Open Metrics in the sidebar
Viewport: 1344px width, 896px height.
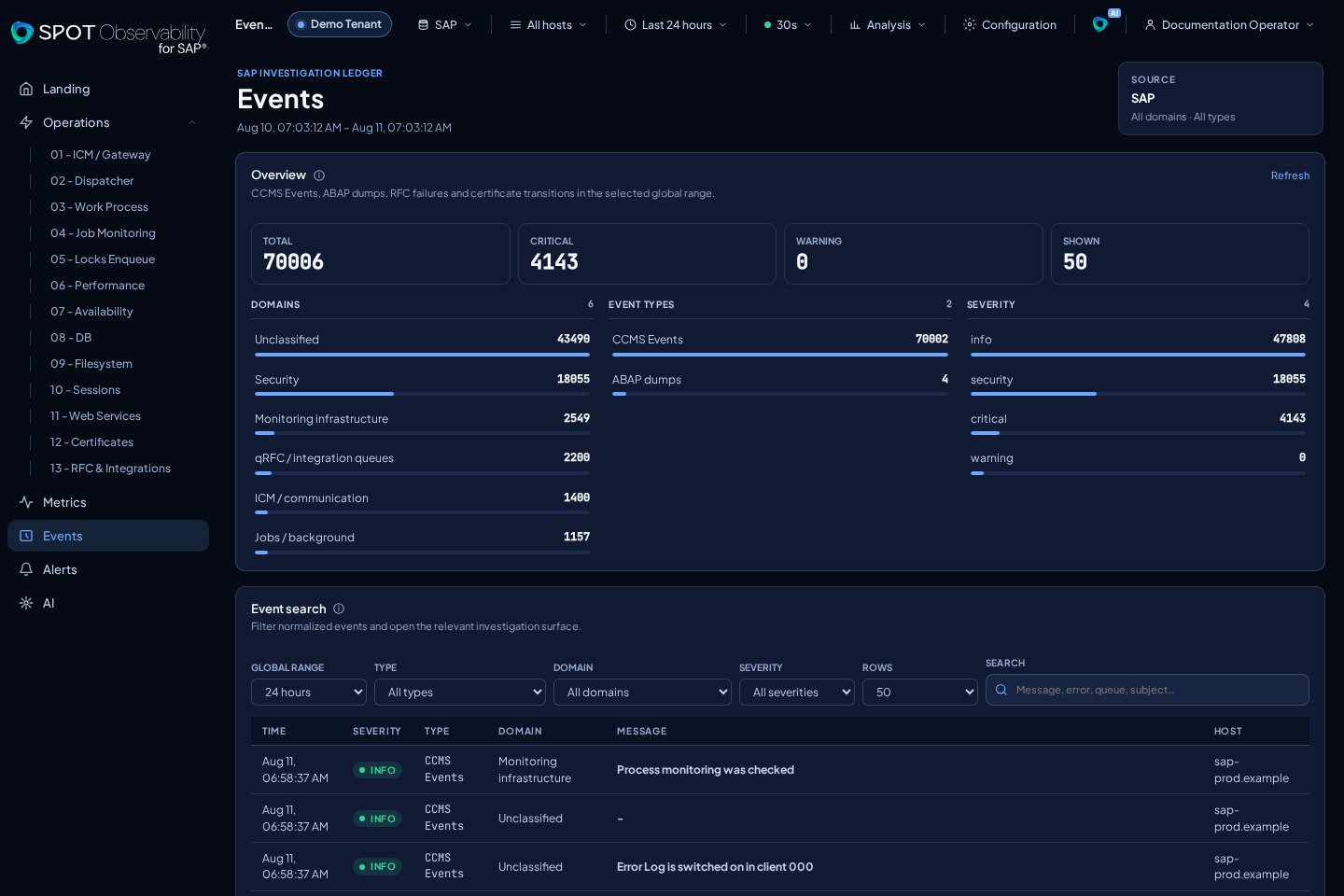(108, 502)
